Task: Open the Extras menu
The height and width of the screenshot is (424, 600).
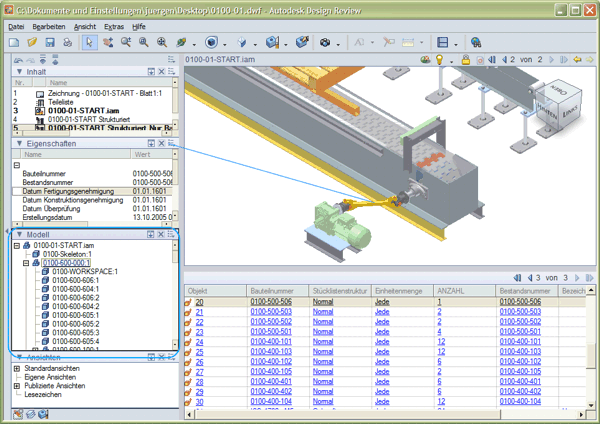Action: (x=114, y=27)
